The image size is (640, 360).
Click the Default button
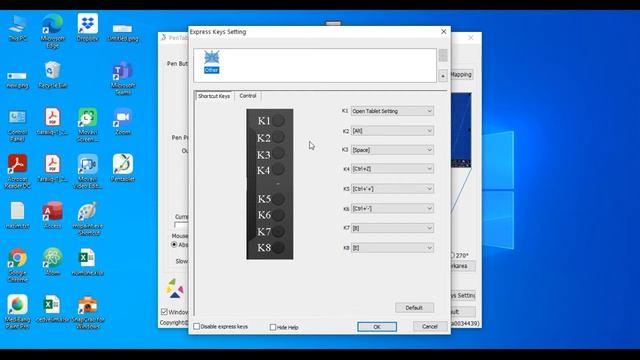click(x=414, y=307)
